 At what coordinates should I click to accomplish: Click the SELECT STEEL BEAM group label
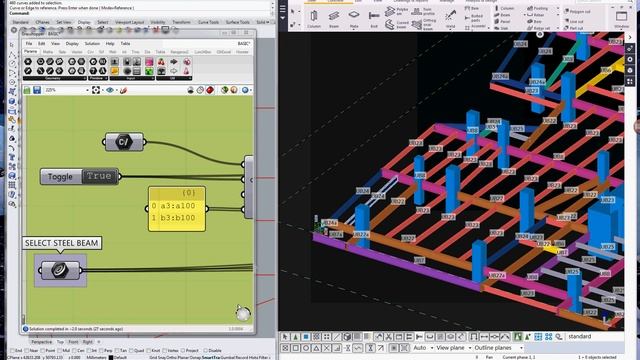(x=61, y=243)
